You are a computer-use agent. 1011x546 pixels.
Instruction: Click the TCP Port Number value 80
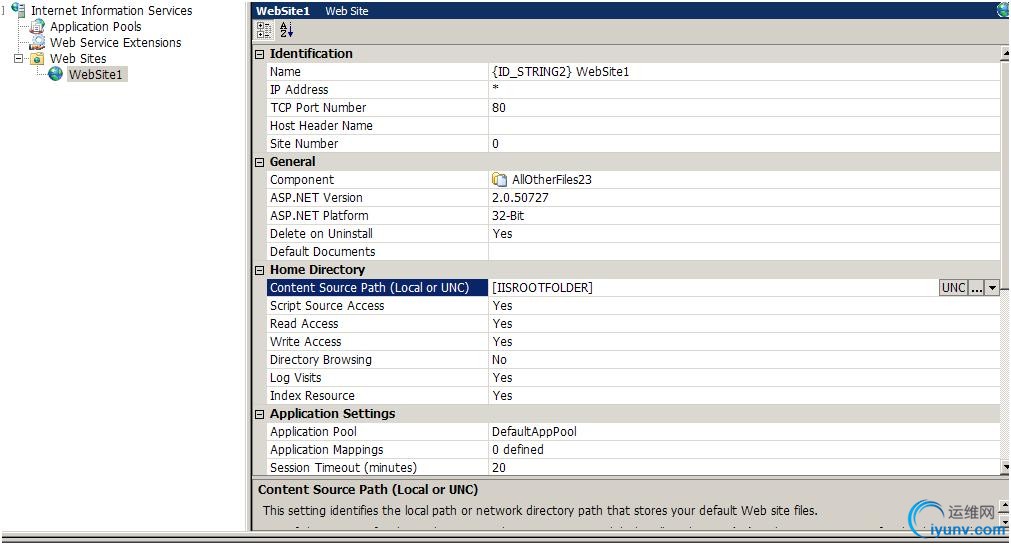click(x=498, y=108)
